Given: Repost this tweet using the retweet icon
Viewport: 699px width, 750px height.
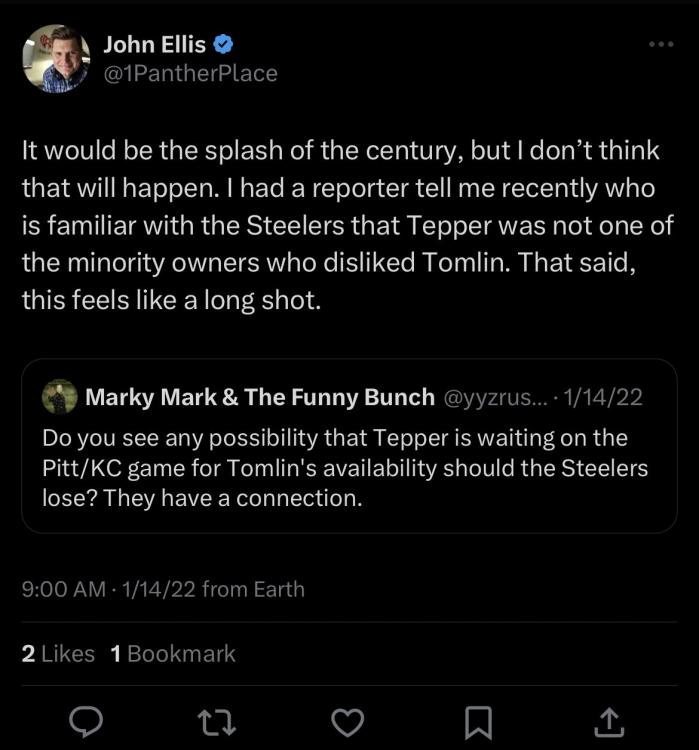Looking at the screenshot, I should [213, 721].
